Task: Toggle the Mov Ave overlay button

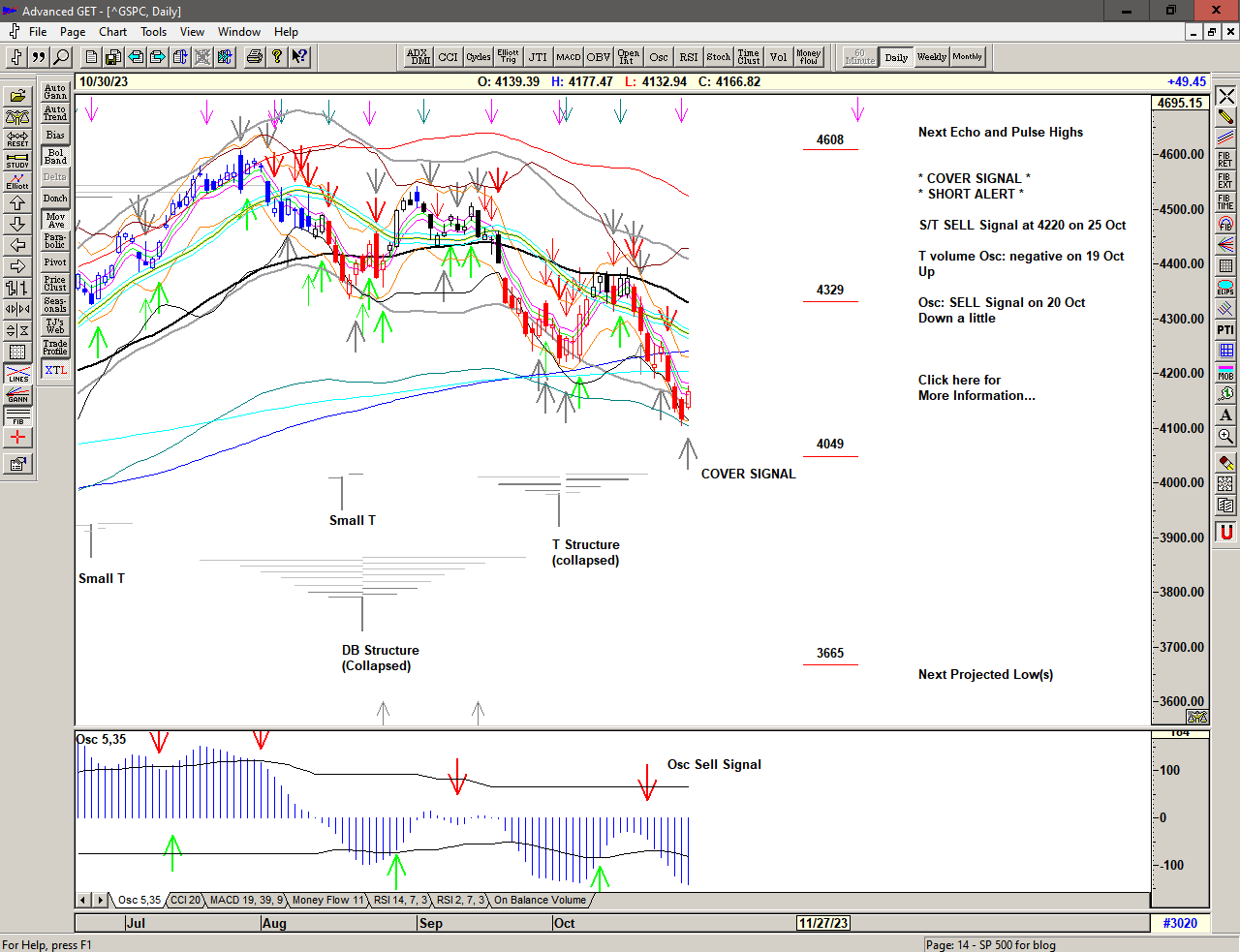Action: point(55,220)
